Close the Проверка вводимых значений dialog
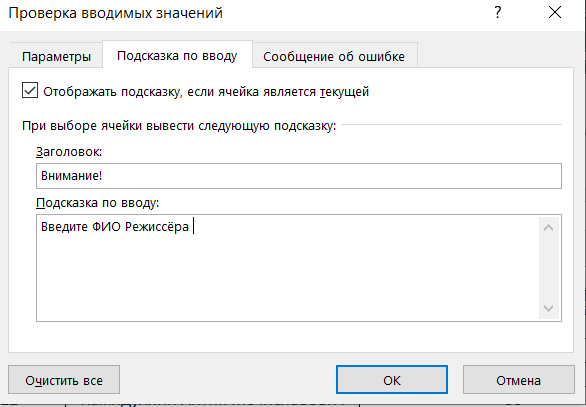Viewport: 586px width, 407px height. (555, 13)
